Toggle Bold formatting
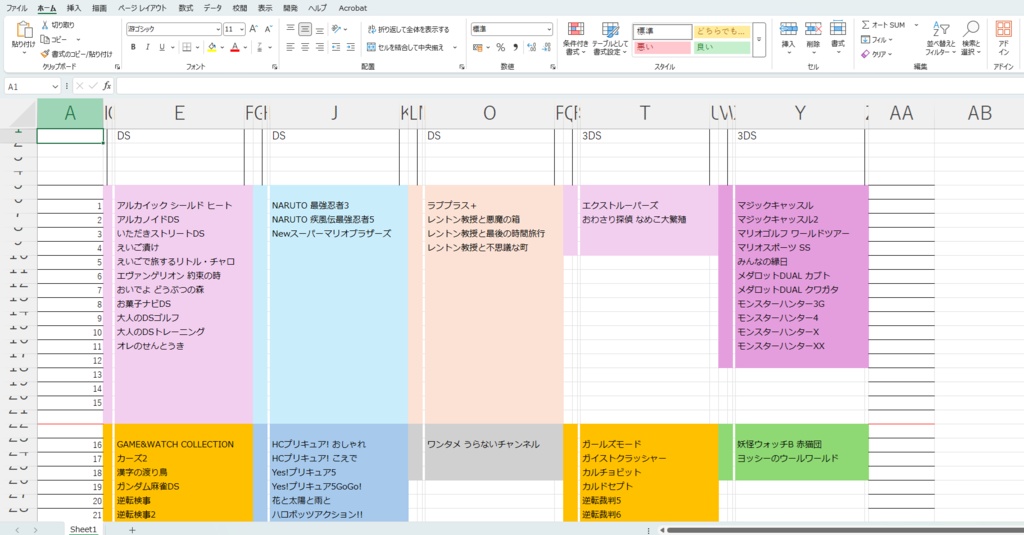 pyautogui.click(x=133, y=47)
